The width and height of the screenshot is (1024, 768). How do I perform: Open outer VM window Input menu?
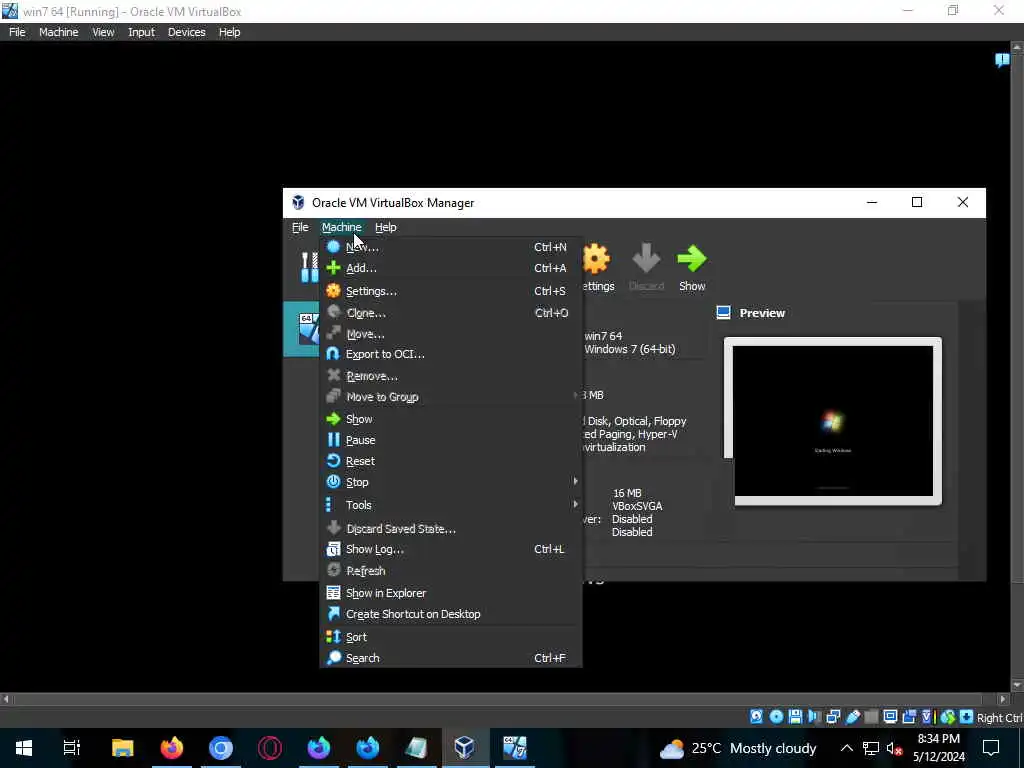pyautogui.click(x=141, y=32)
